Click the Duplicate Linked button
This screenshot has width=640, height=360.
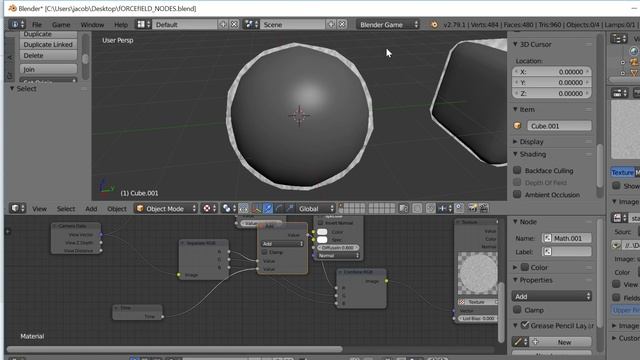[x=48, y=44]
